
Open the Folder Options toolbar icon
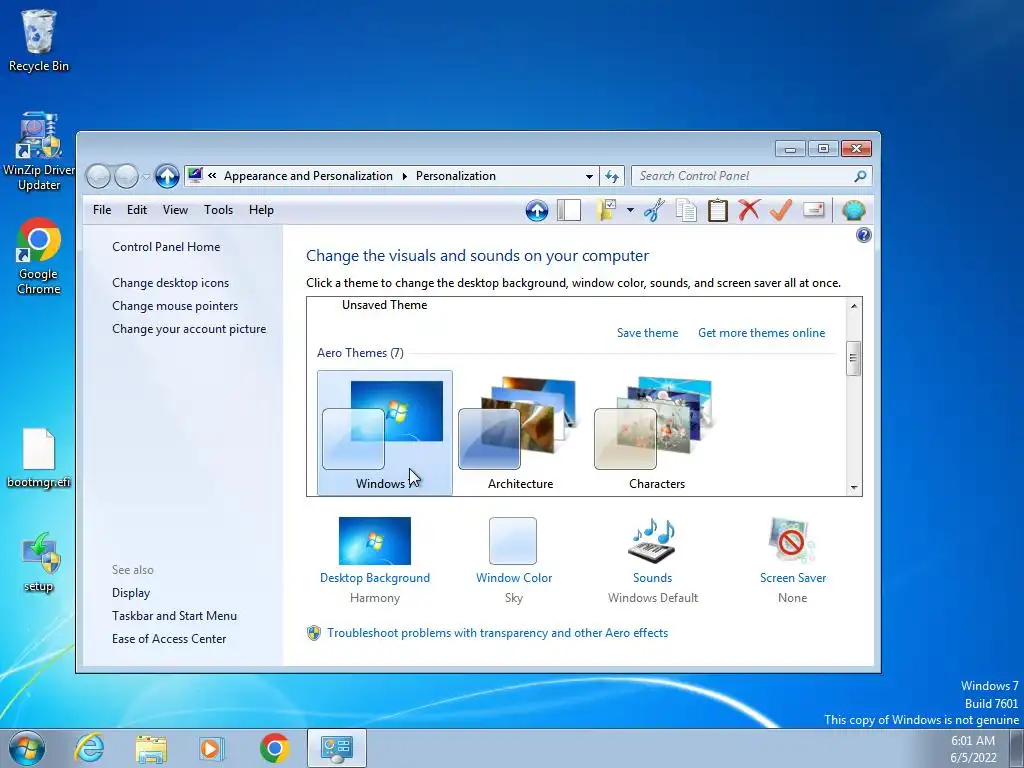[x=607, y=210]
